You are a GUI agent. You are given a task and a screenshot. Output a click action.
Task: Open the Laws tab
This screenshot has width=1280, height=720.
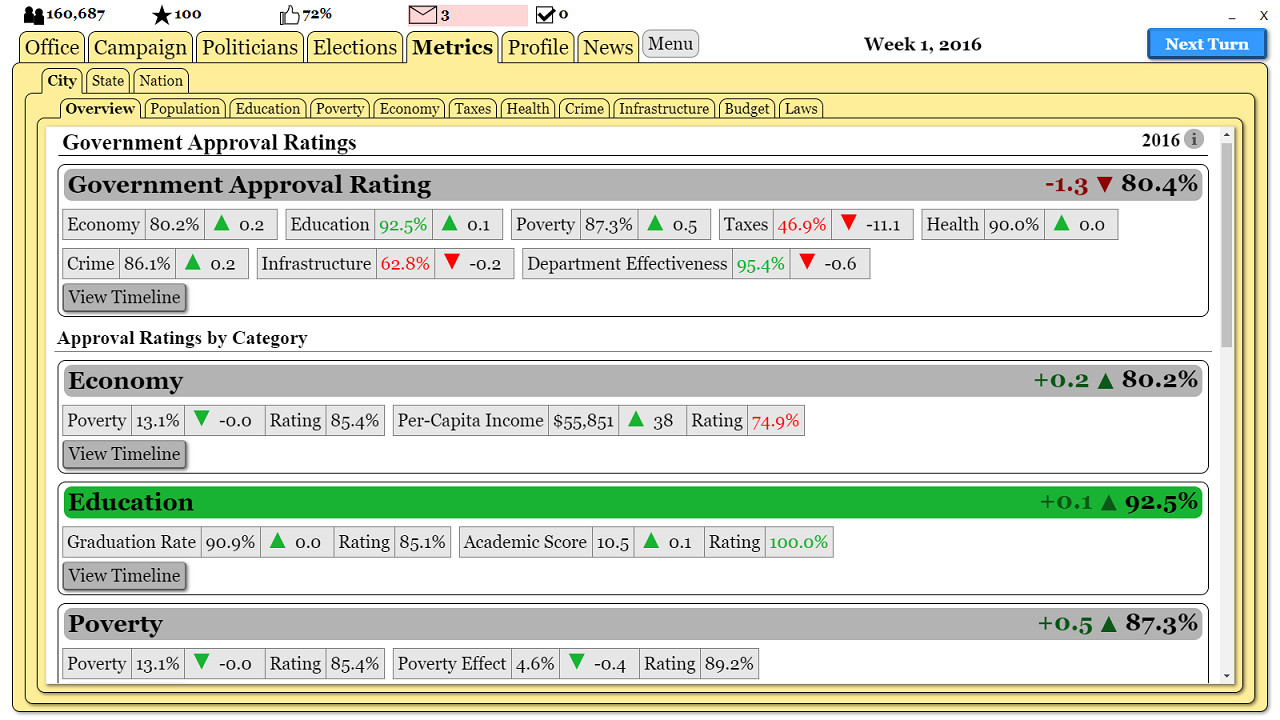point(800,108)
